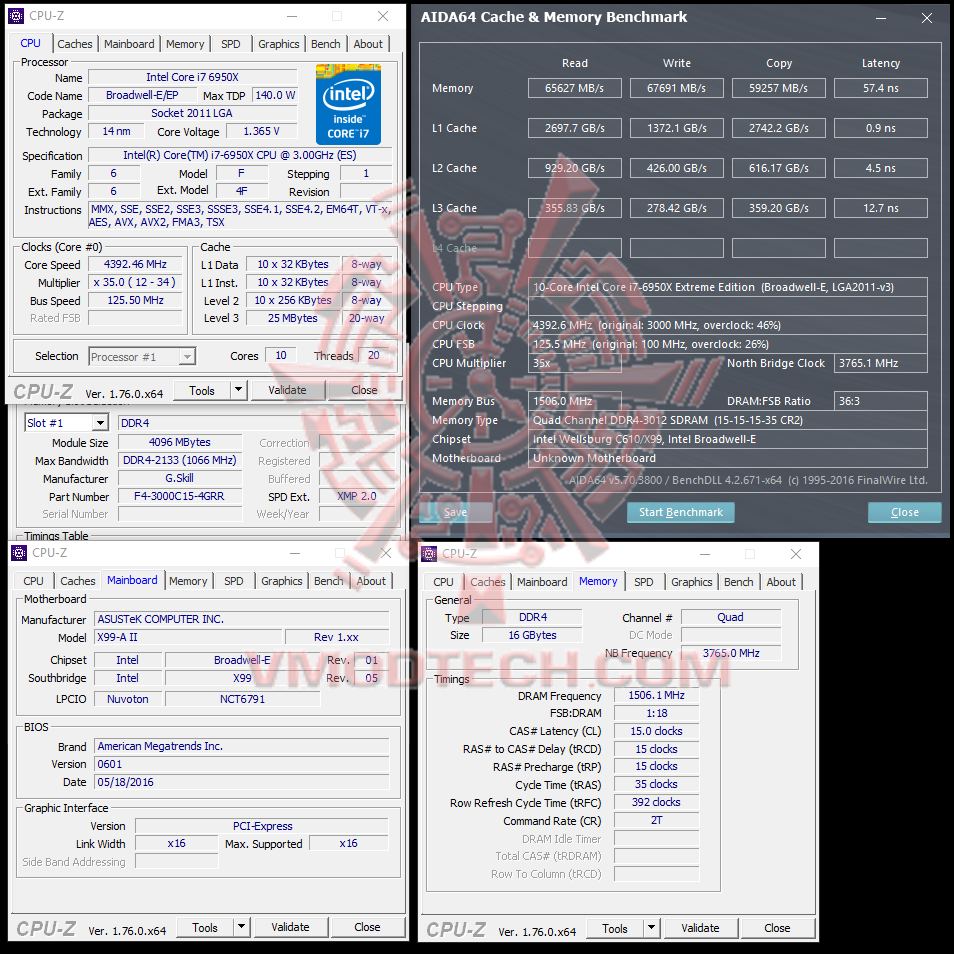The height and width of the screenshot is (954, 954).
Task: Click Tools button in Memory CPU-Z window
Action: coord(615,928)
